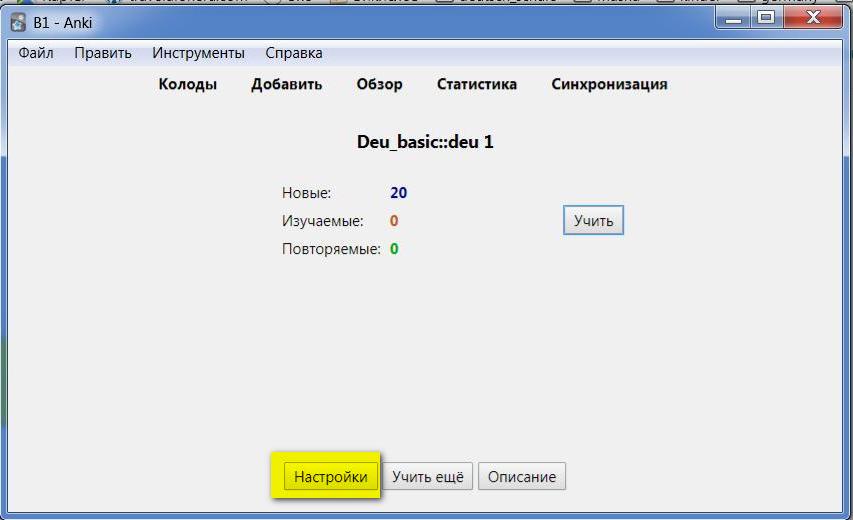Image resolution: width=853 pixels, height=520 pixels.
Task: Close the Anki window
Action: [x=813, y=18]
